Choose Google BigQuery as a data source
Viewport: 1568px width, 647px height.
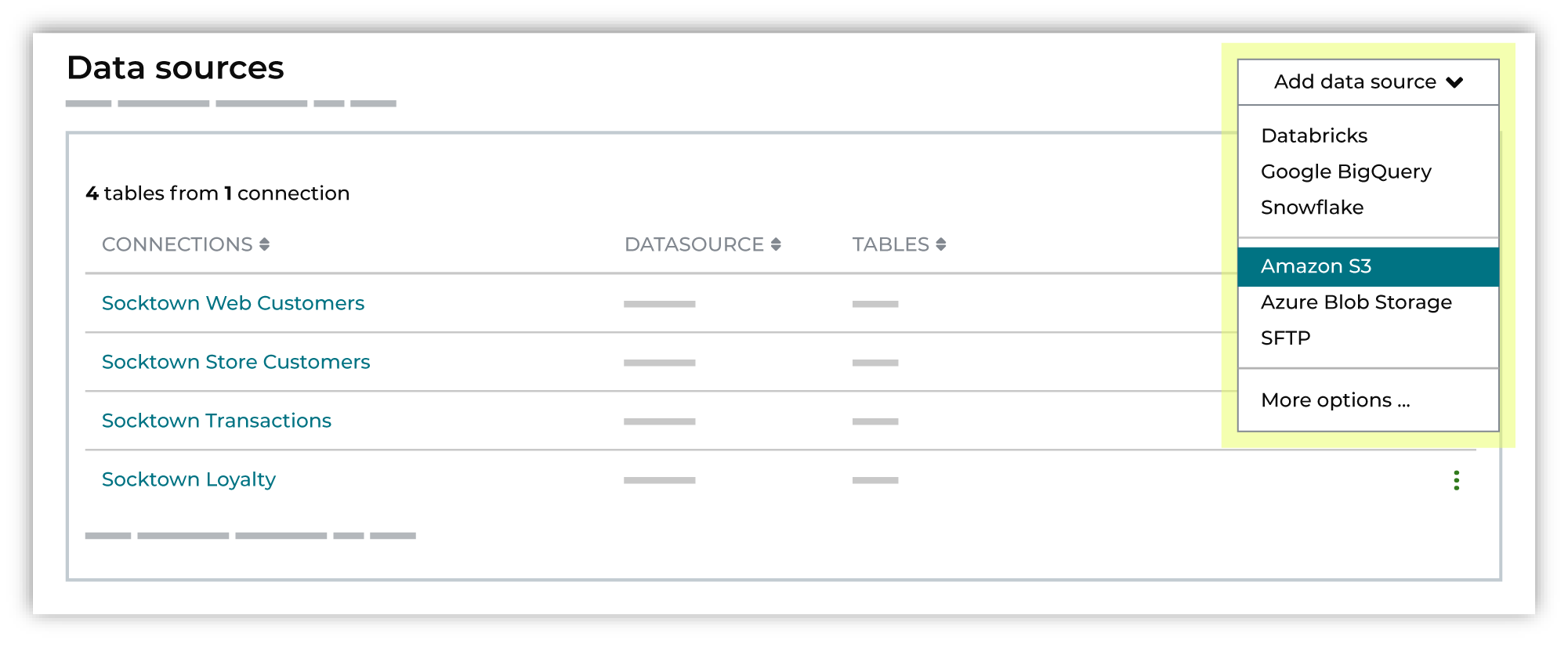pyautogui.click(x=1345, y=172)
